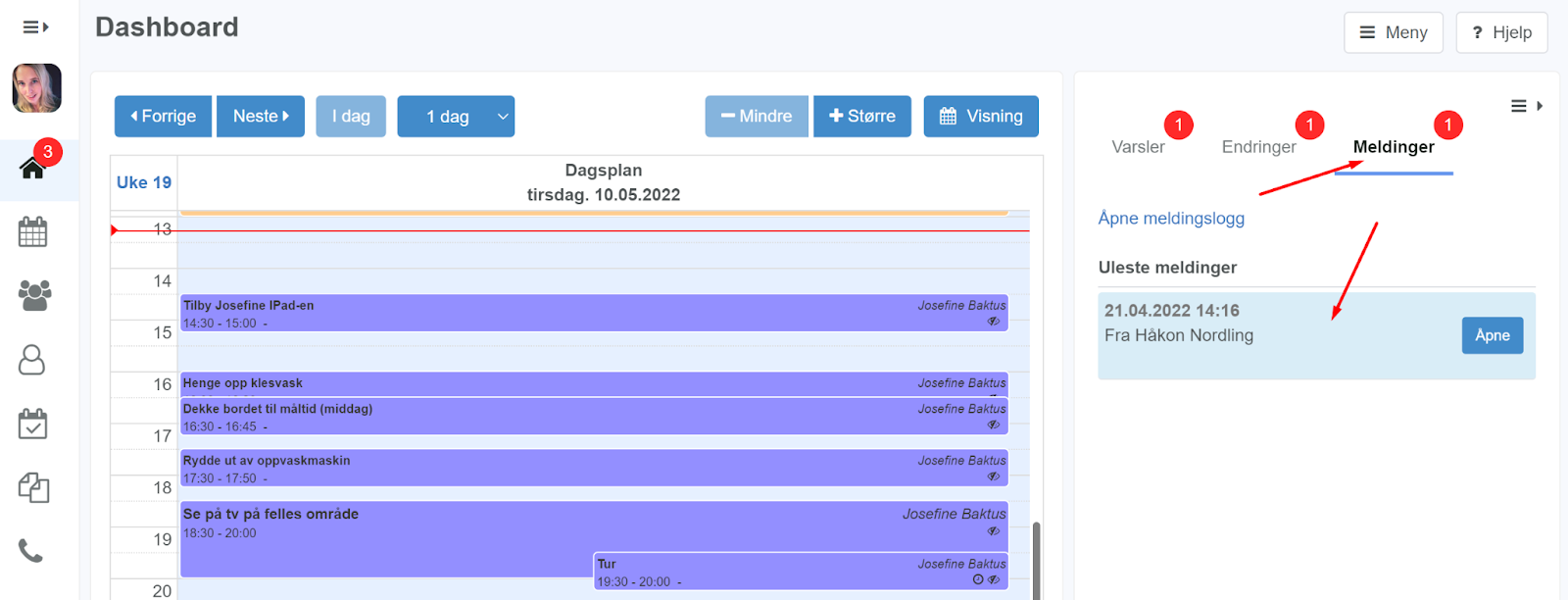Screen dimensions: 1568x600
Task: Shrink the calendar with Mindre button
Action: [x=757, y=116]
